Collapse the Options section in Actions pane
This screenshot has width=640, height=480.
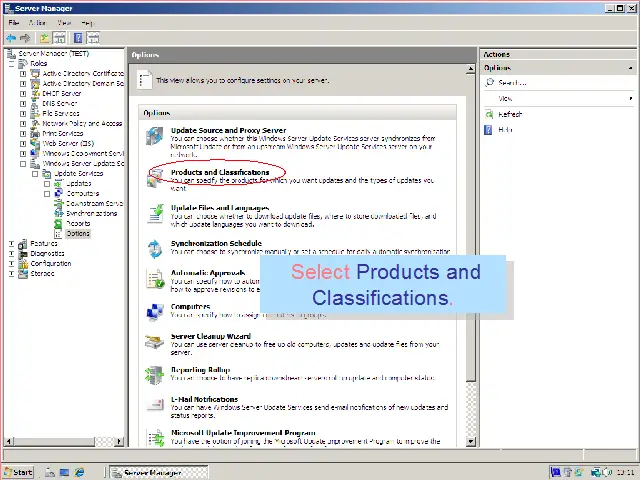[631, 68]
